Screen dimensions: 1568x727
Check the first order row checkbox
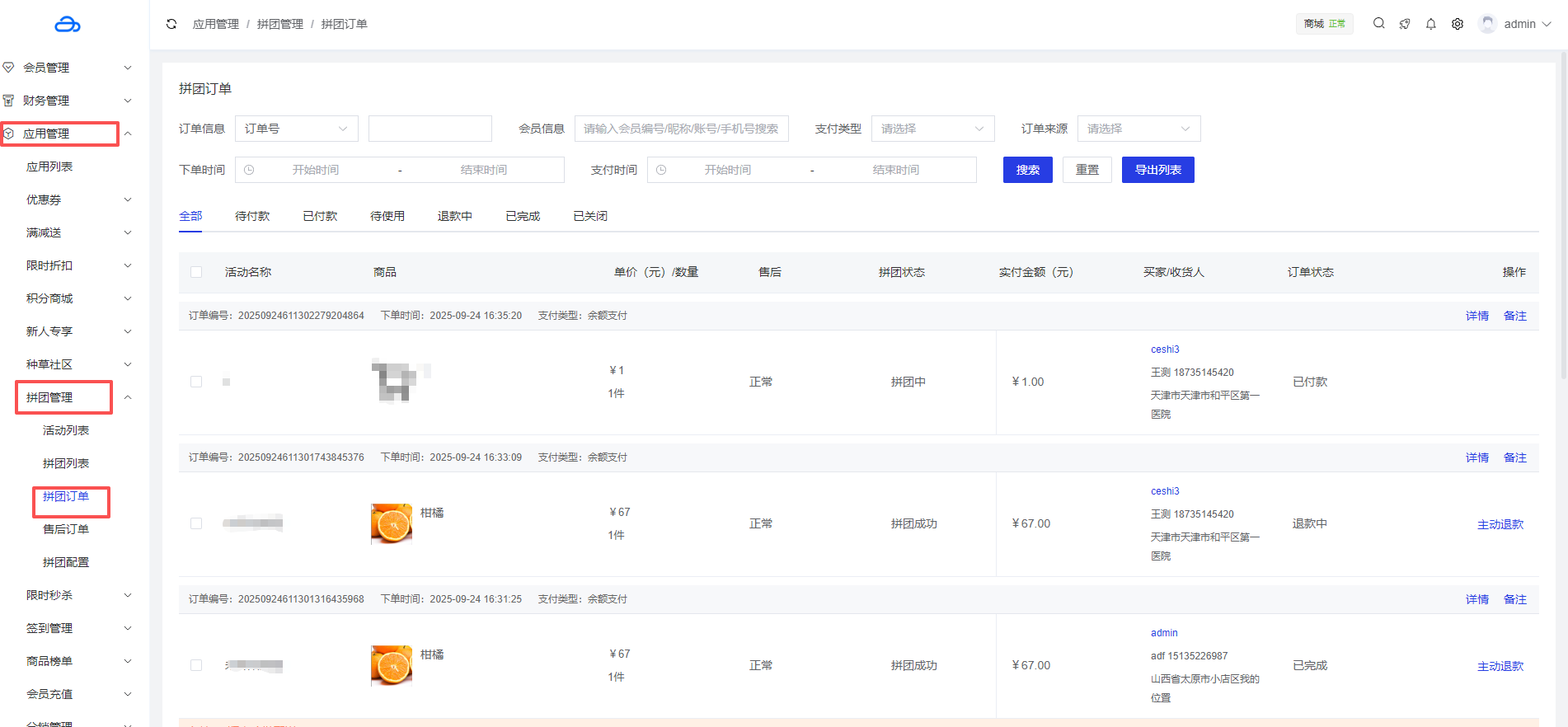point(196,382)
